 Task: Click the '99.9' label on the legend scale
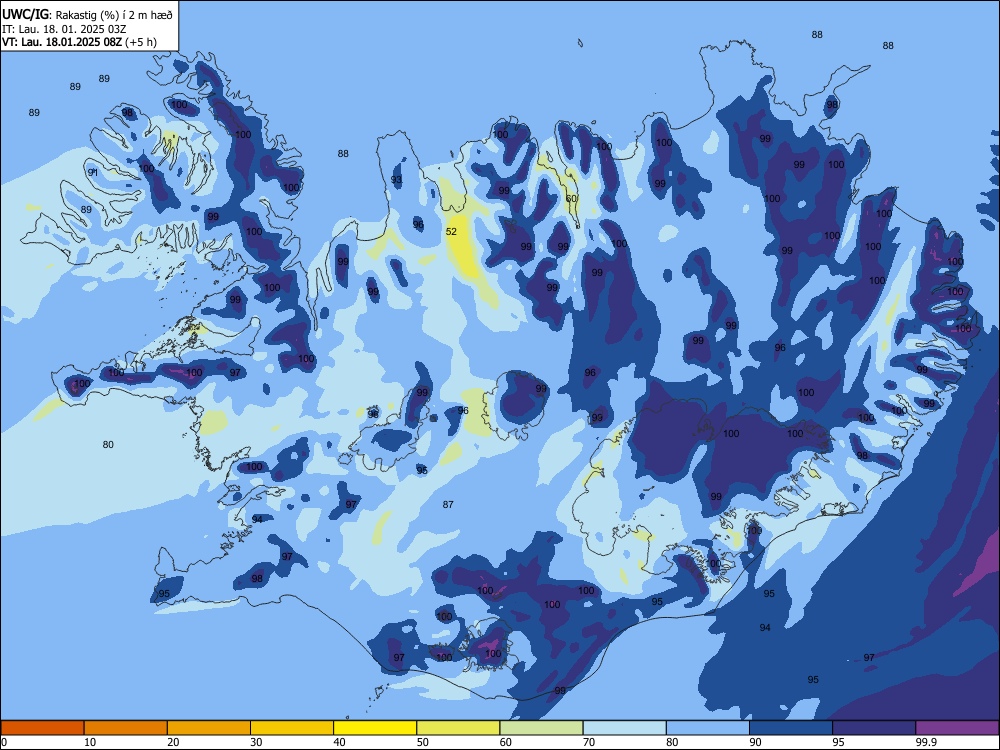(x=925, y=742)
